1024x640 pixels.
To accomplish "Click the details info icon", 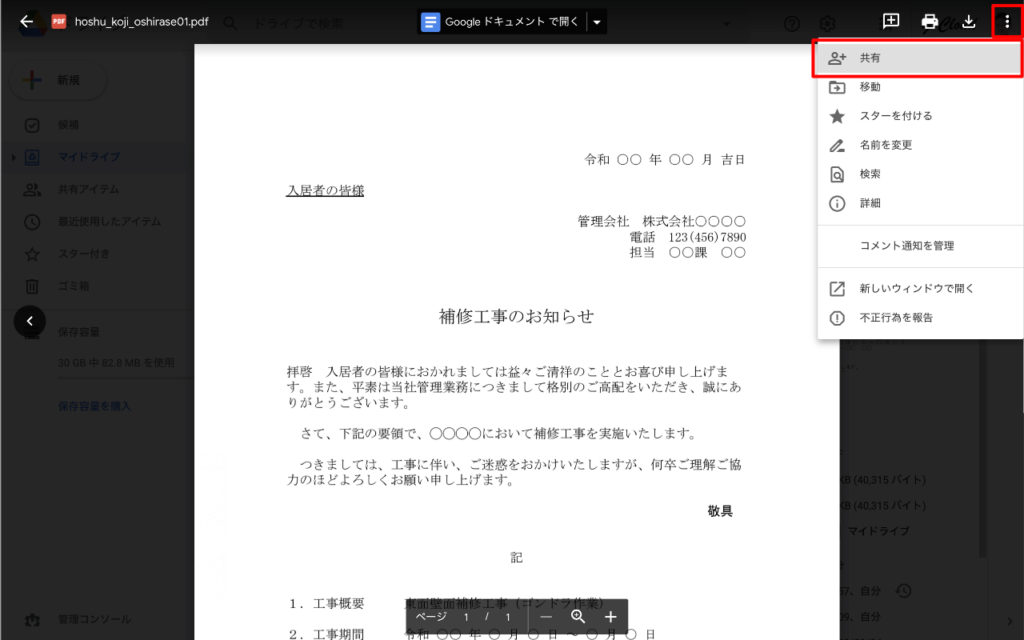I will 837,204.
